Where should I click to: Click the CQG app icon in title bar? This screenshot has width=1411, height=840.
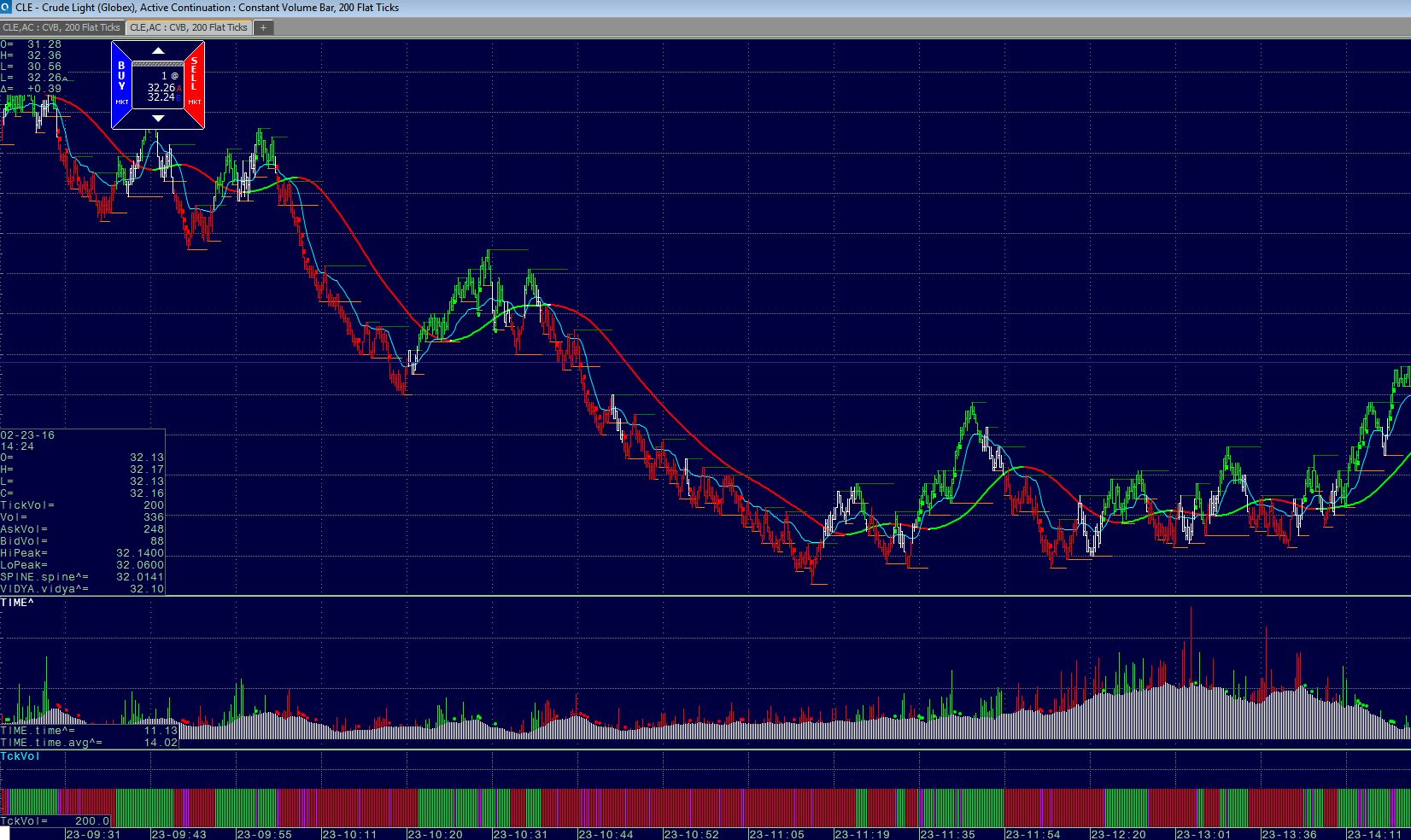[7, 8]
